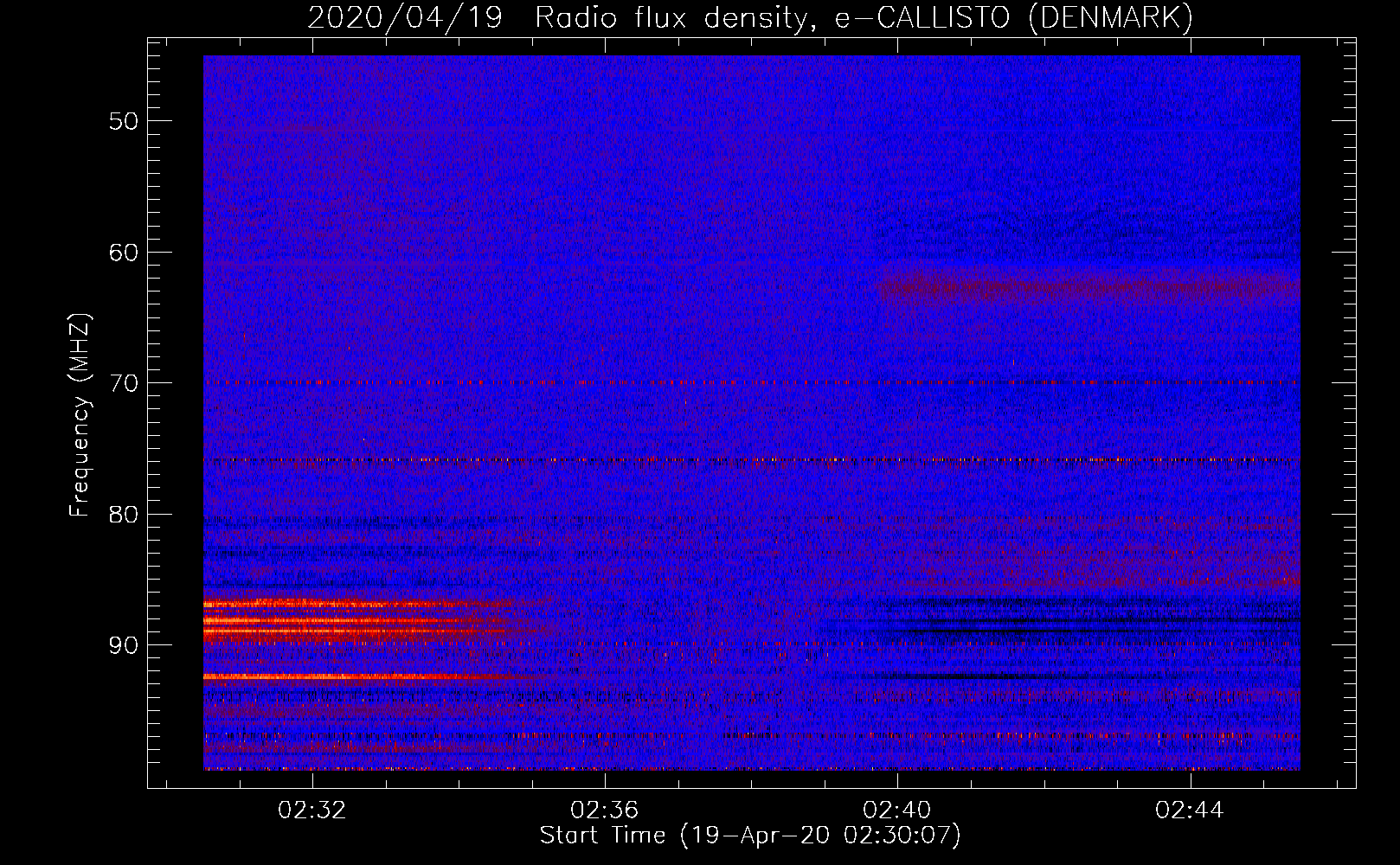The height and width of the screenshot is (865, 1400).
Task: Click the 'Start Time (19-Apr-20 02:30:07)' label
Action: [750, 836]
